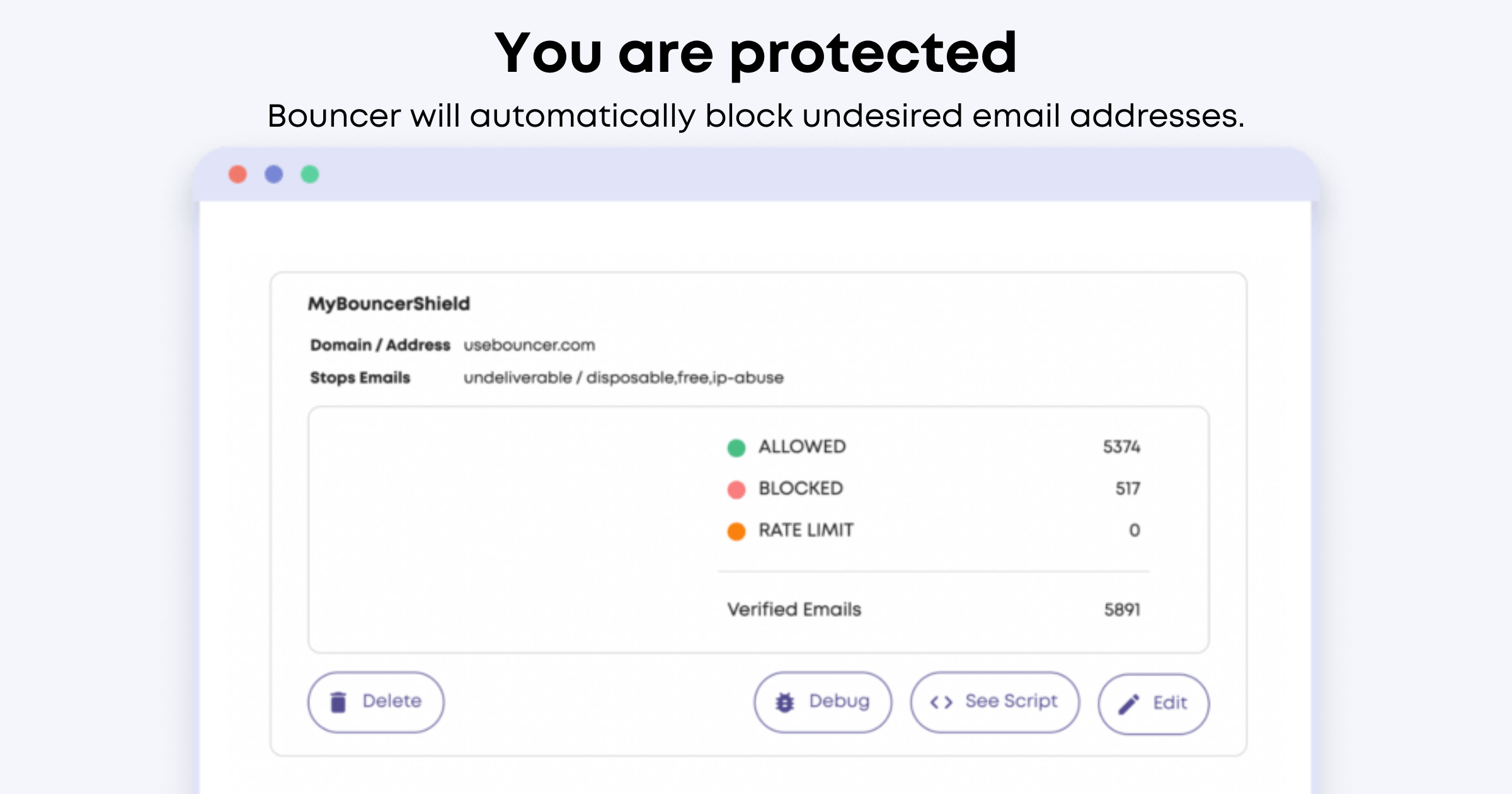1512x794 pixels.
Task: Click the pencil icon on Edit
Action: 1128,704
